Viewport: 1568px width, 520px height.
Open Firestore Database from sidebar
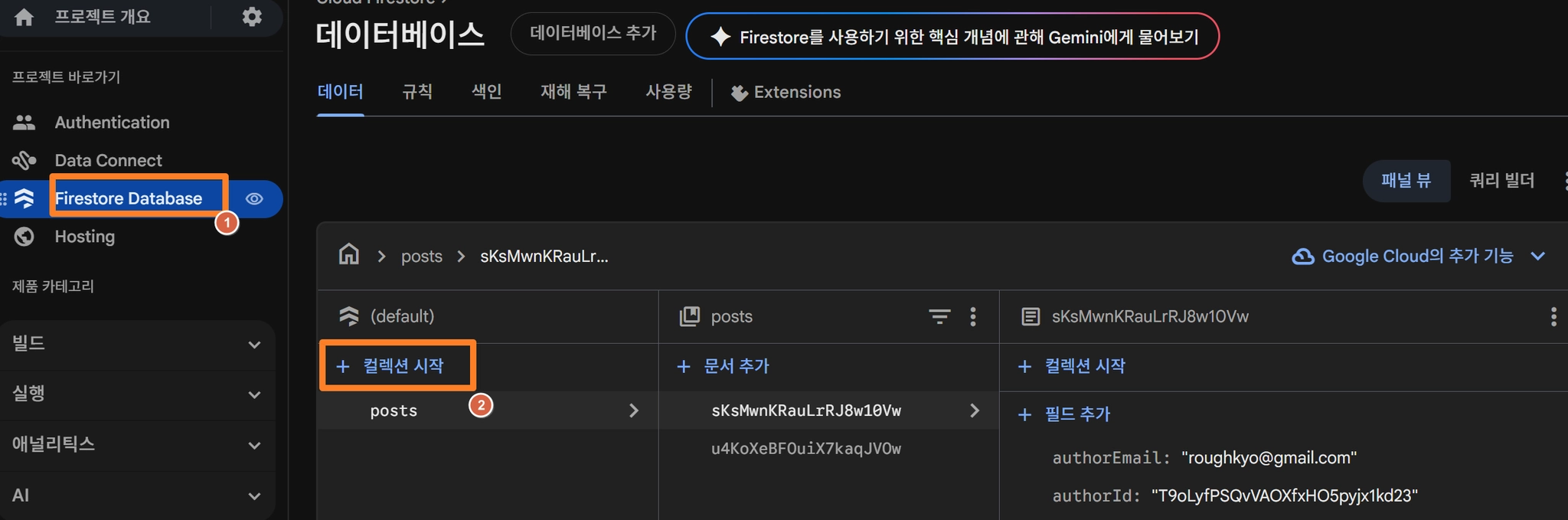129,198
